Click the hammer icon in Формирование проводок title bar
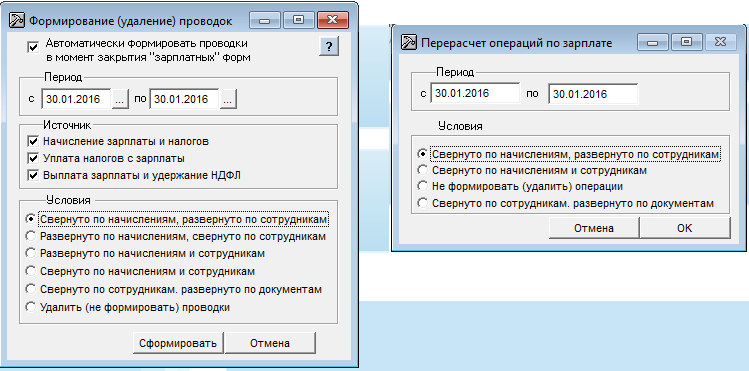This screenshot has height=371, width=749. (x=17, y=21)
